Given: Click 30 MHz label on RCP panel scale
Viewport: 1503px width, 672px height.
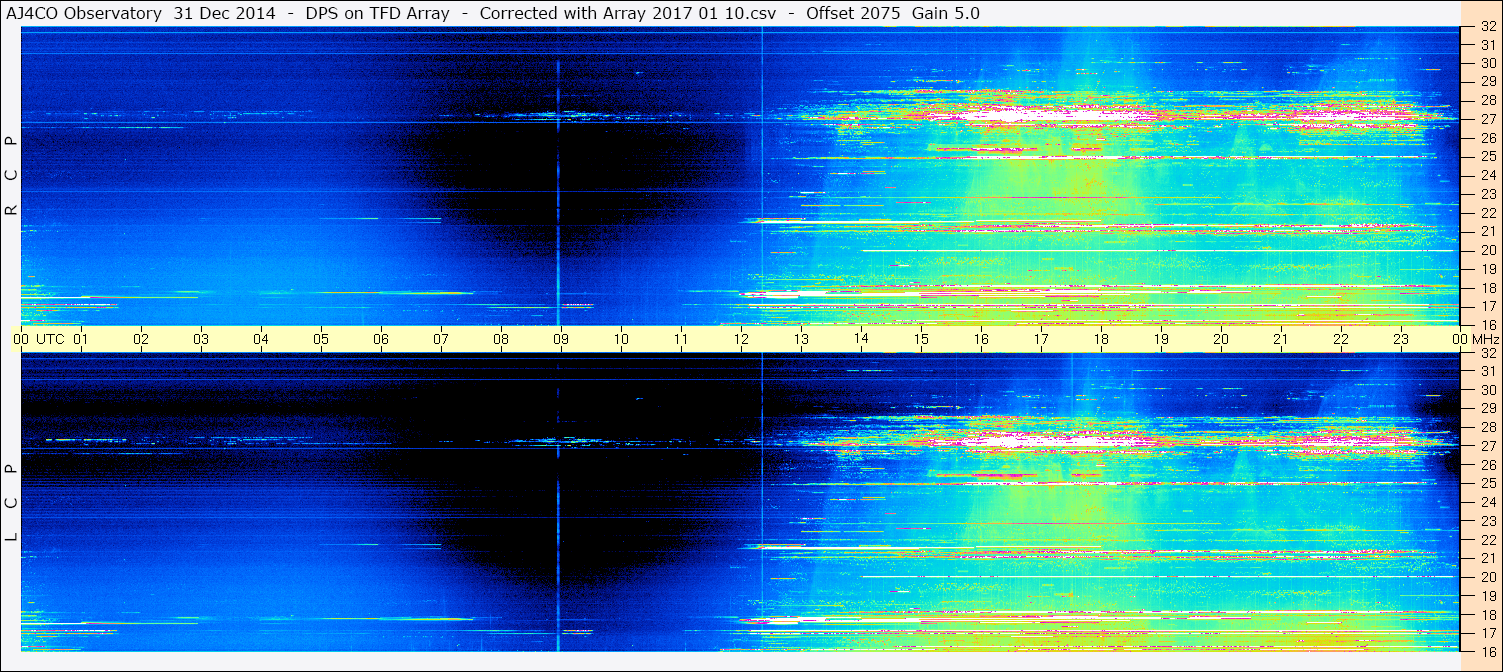Looking at the screenshot, I should click(x=1488, y=63).
